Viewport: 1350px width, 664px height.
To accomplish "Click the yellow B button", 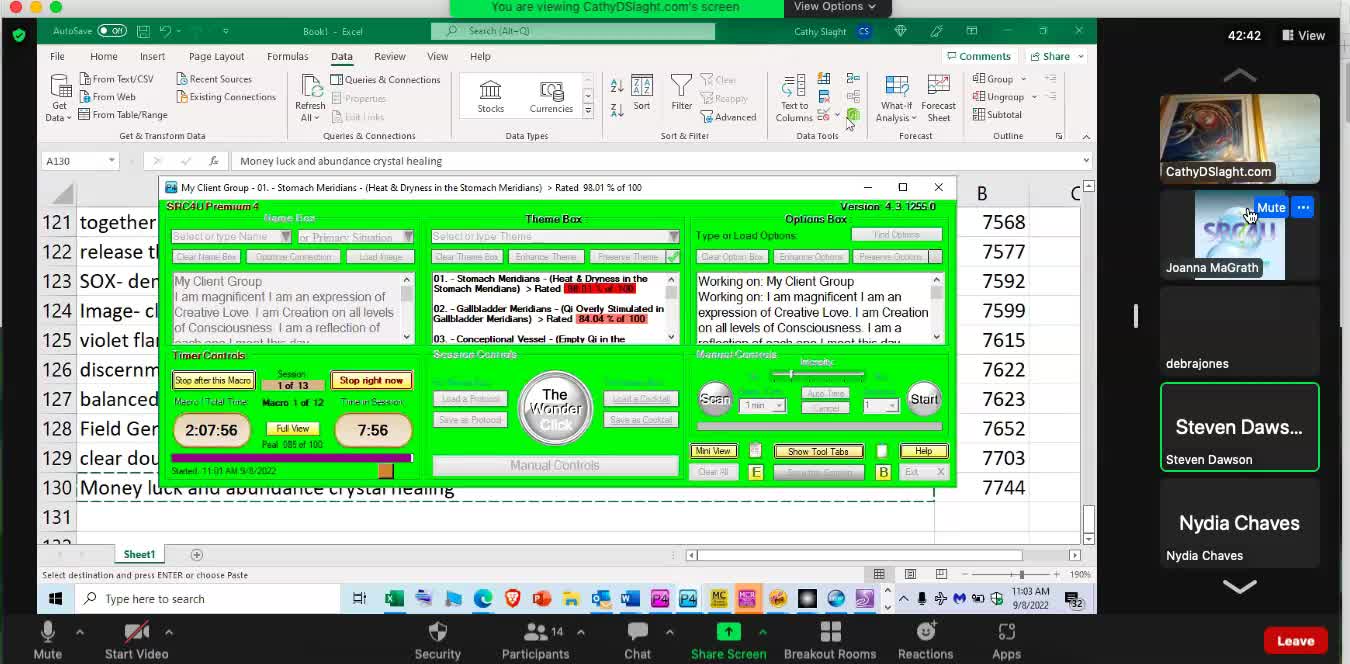I will [883, 472].
